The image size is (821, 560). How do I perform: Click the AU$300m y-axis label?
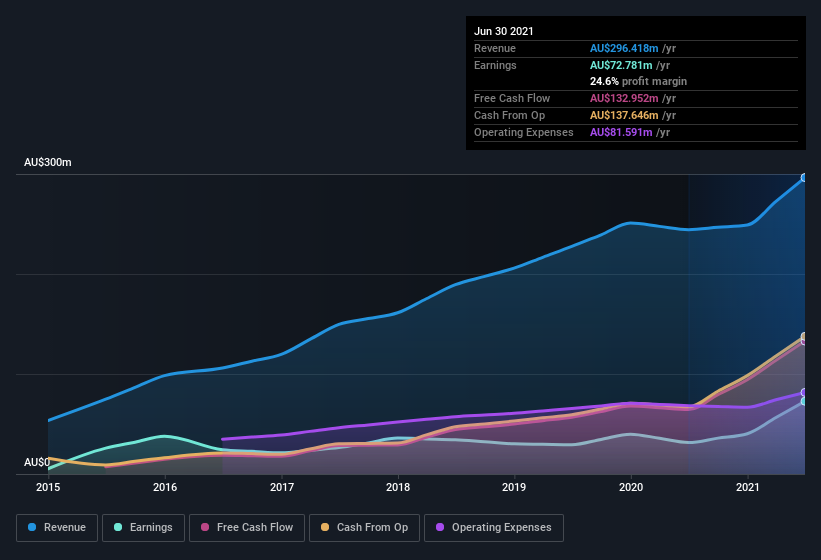48,162
